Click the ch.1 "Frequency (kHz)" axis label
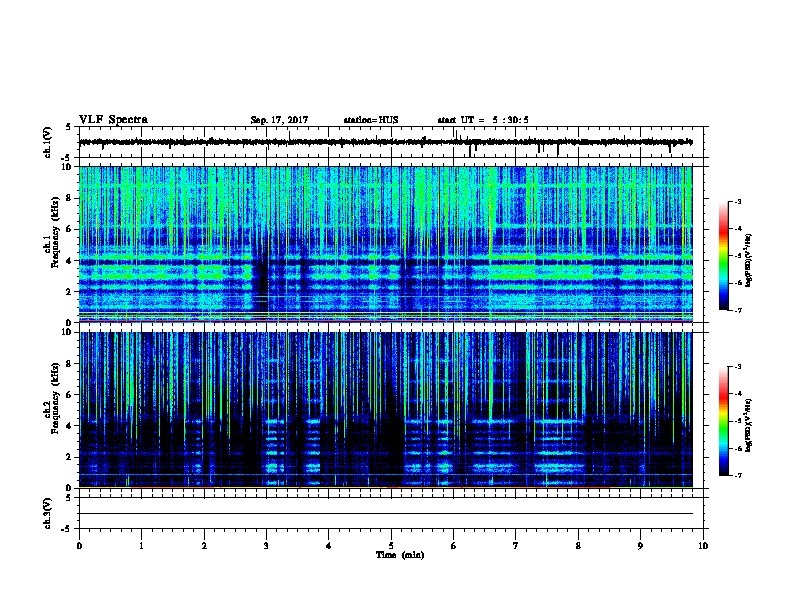The image size is (792, 612). pos(55,232)
